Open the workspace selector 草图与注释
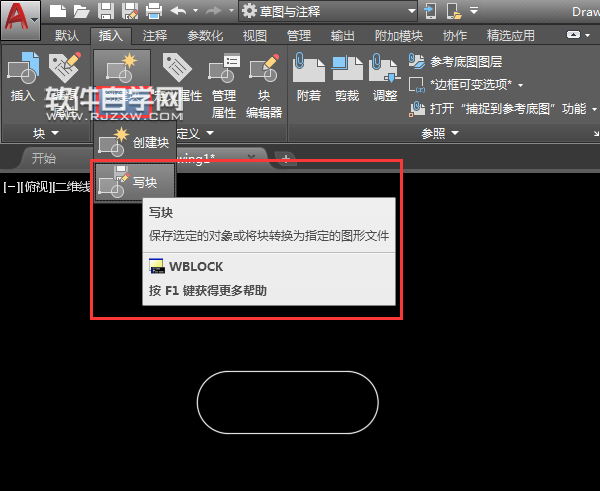The width and height of the screenshot is (600, 491). (x=328, y=11)
